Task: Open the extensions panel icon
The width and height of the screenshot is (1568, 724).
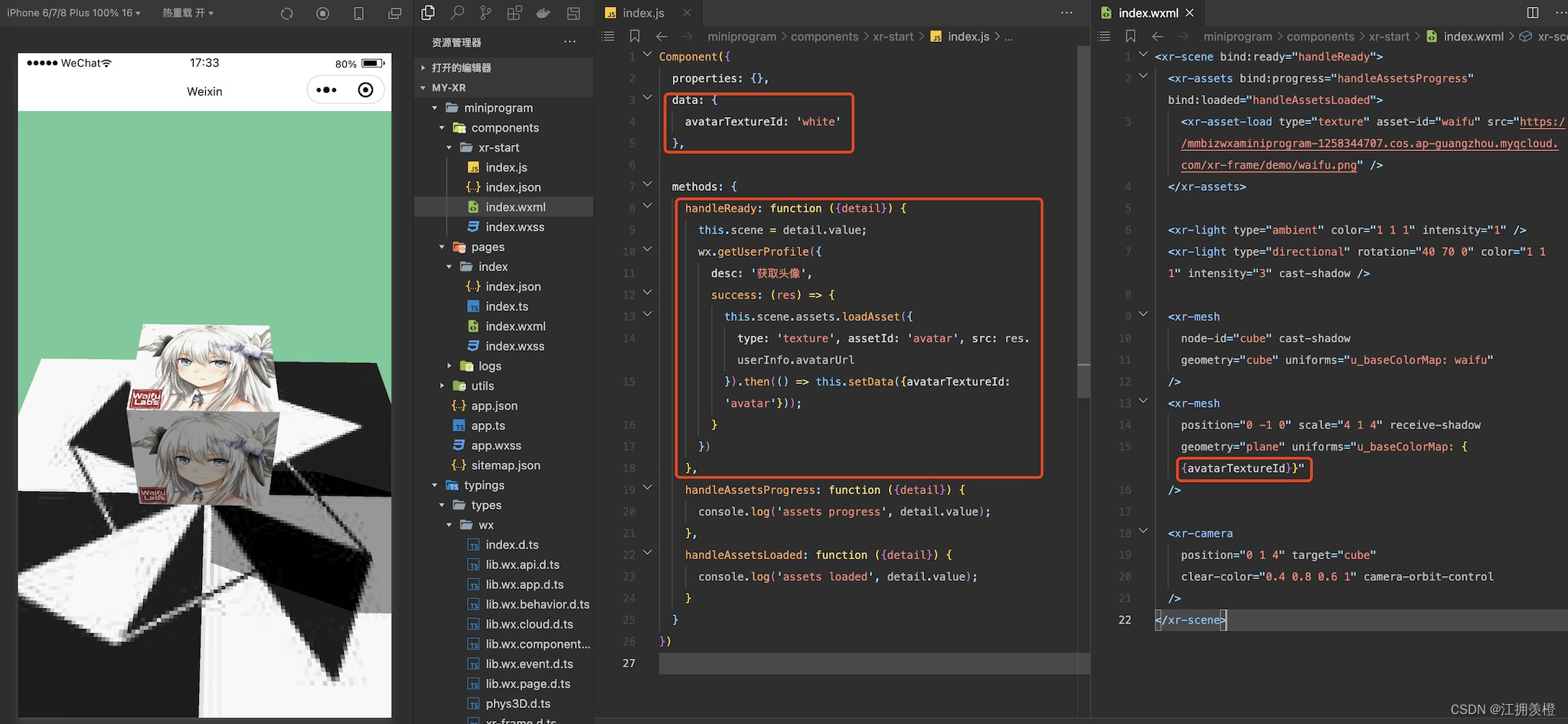Action: point(514,12)
